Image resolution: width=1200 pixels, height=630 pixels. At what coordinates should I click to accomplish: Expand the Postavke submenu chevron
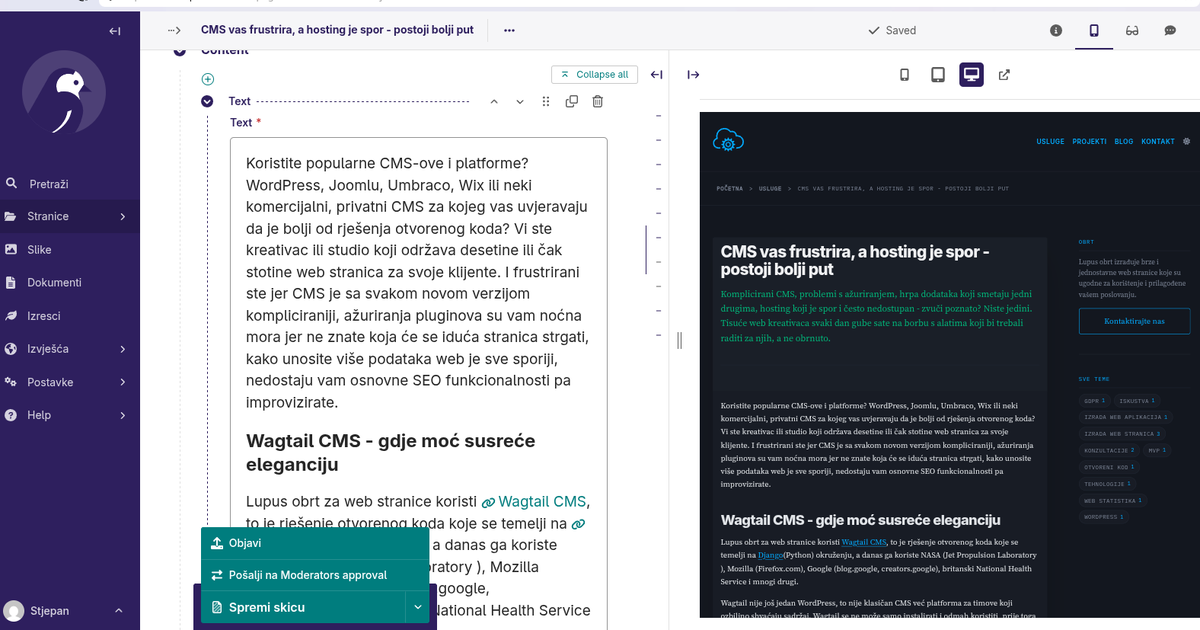[x=123, y=382]
